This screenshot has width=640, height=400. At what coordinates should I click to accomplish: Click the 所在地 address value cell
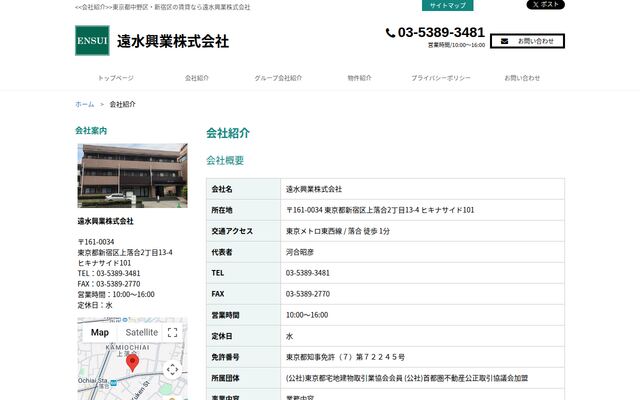pos(422,210)
